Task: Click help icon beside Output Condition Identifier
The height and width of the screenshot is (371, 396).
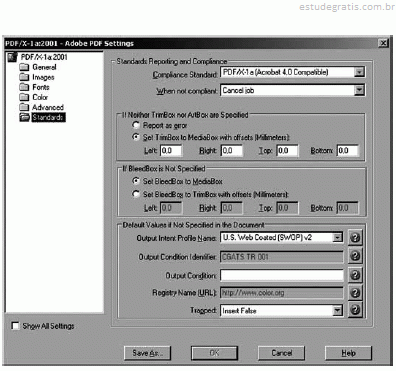Action: [x=355, y=256]
